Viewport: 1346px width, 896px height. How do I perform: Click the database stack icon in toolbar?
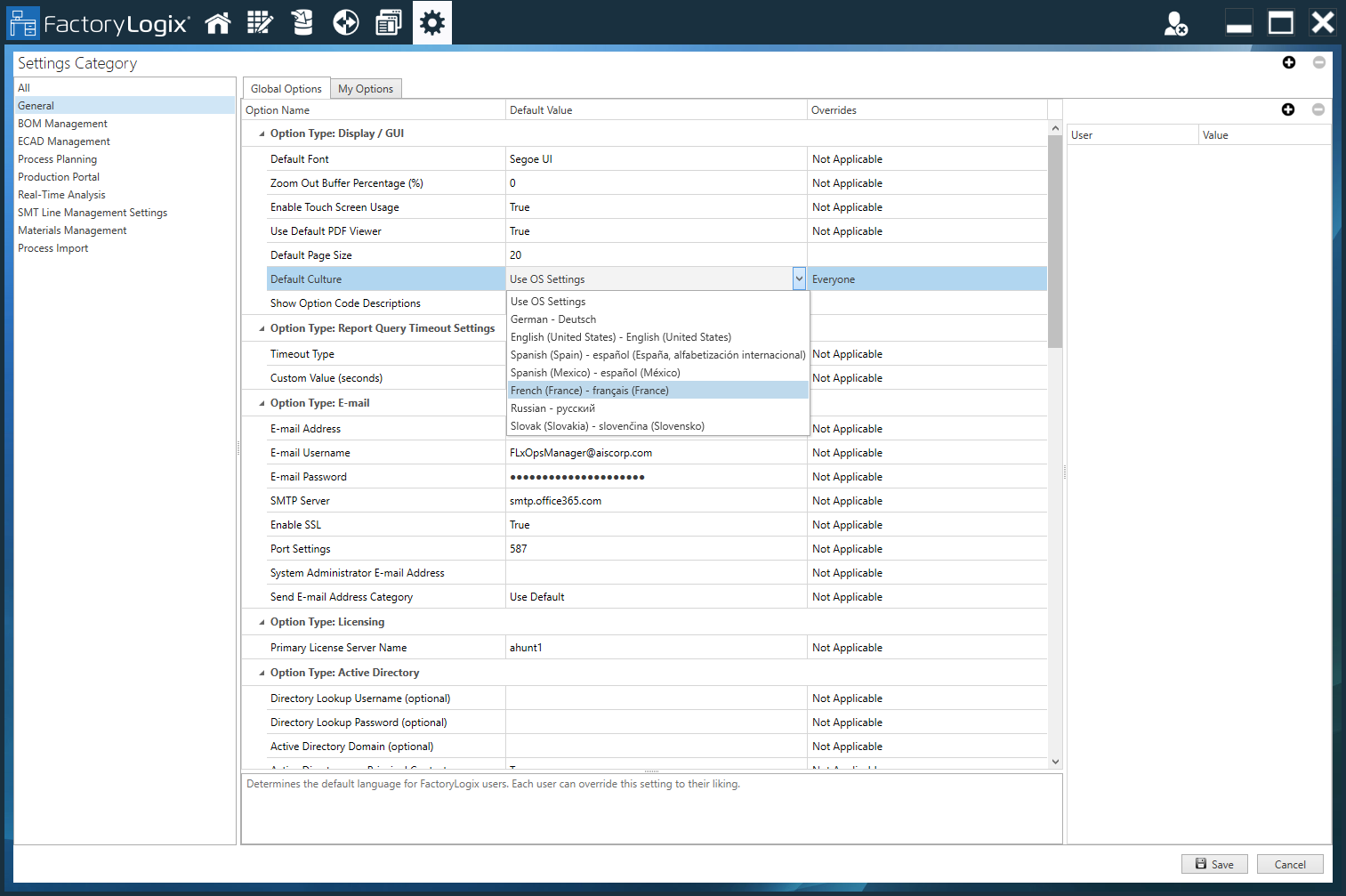tap(302, 23)
